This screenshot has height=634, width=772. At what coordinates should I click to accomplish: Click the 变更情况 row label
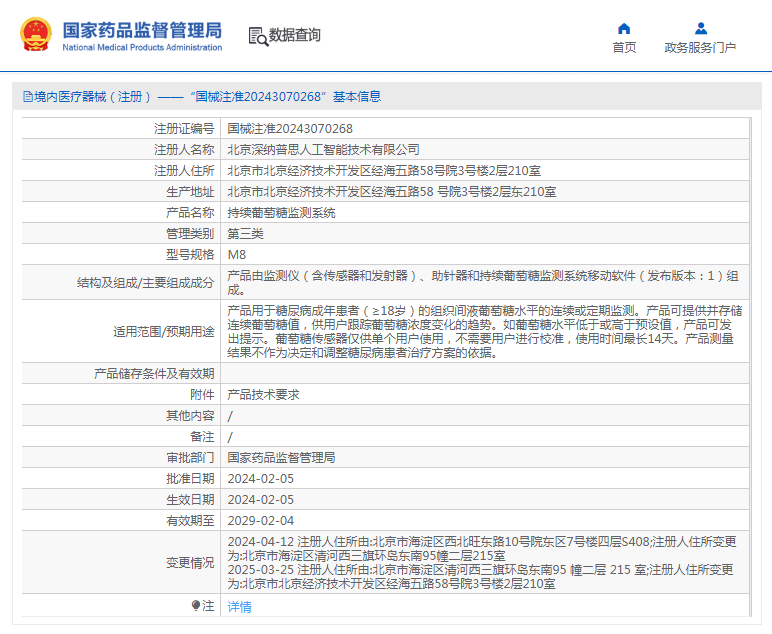(190, 562)
